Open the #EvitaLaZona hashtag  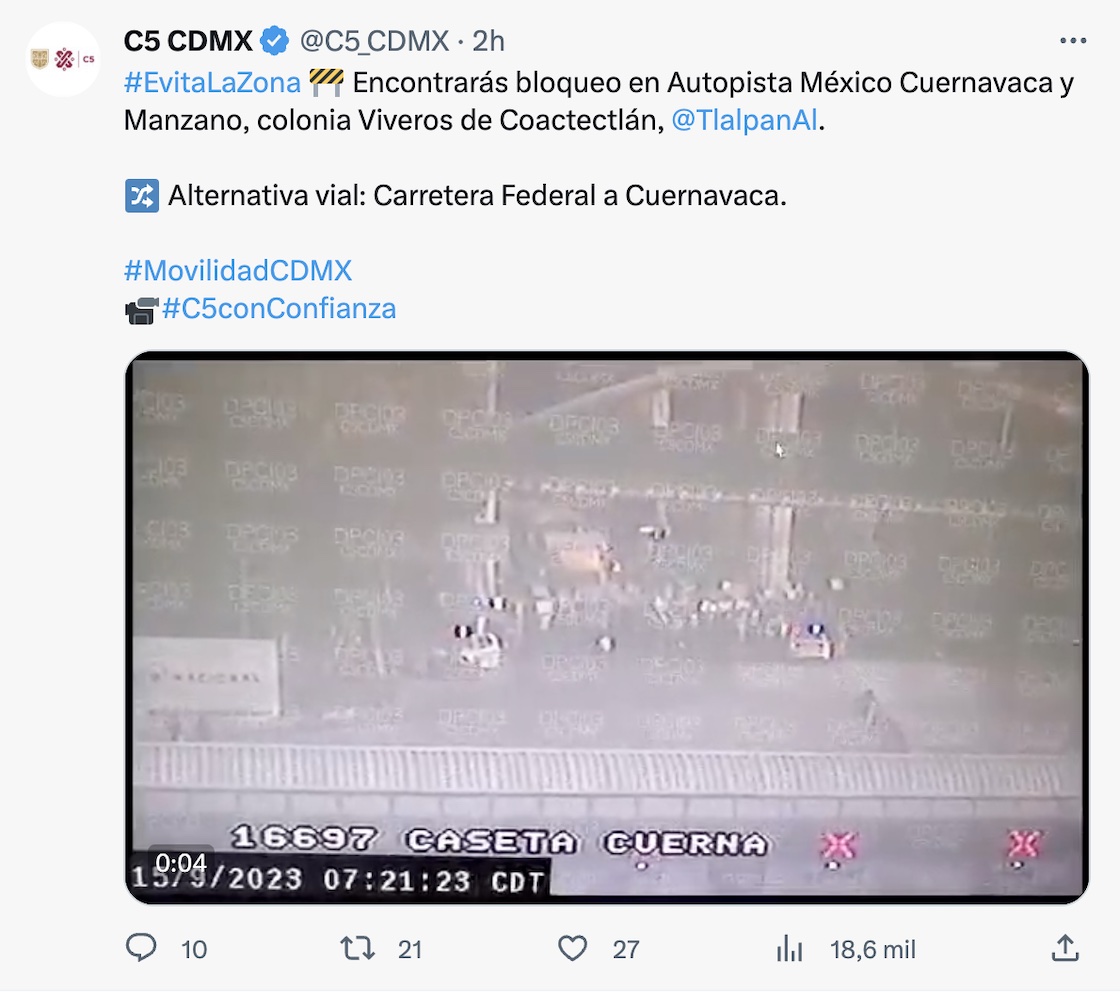click(x=212, y=83)
